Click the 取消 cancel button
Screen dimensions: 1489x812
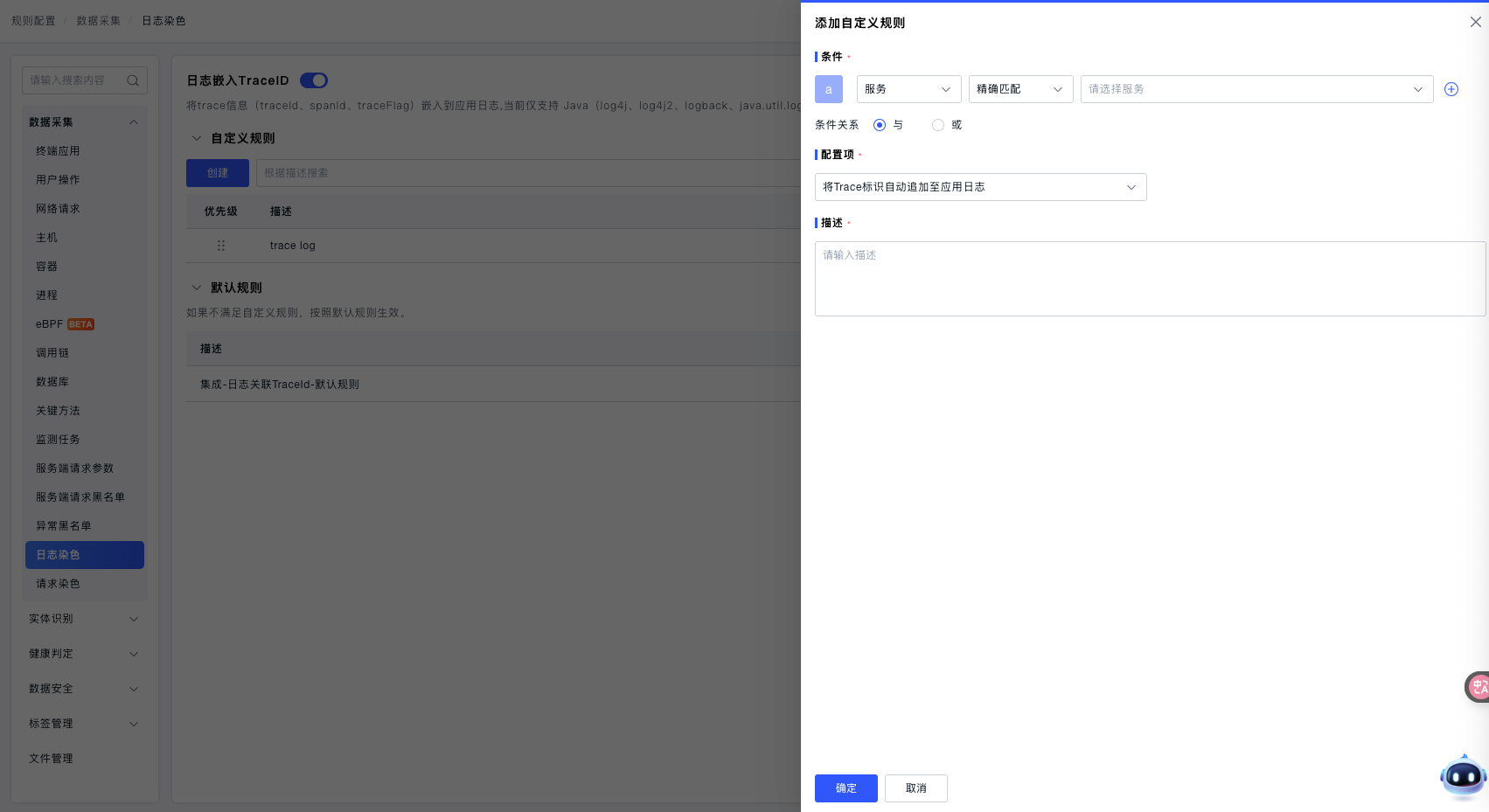tap(915, 788)
